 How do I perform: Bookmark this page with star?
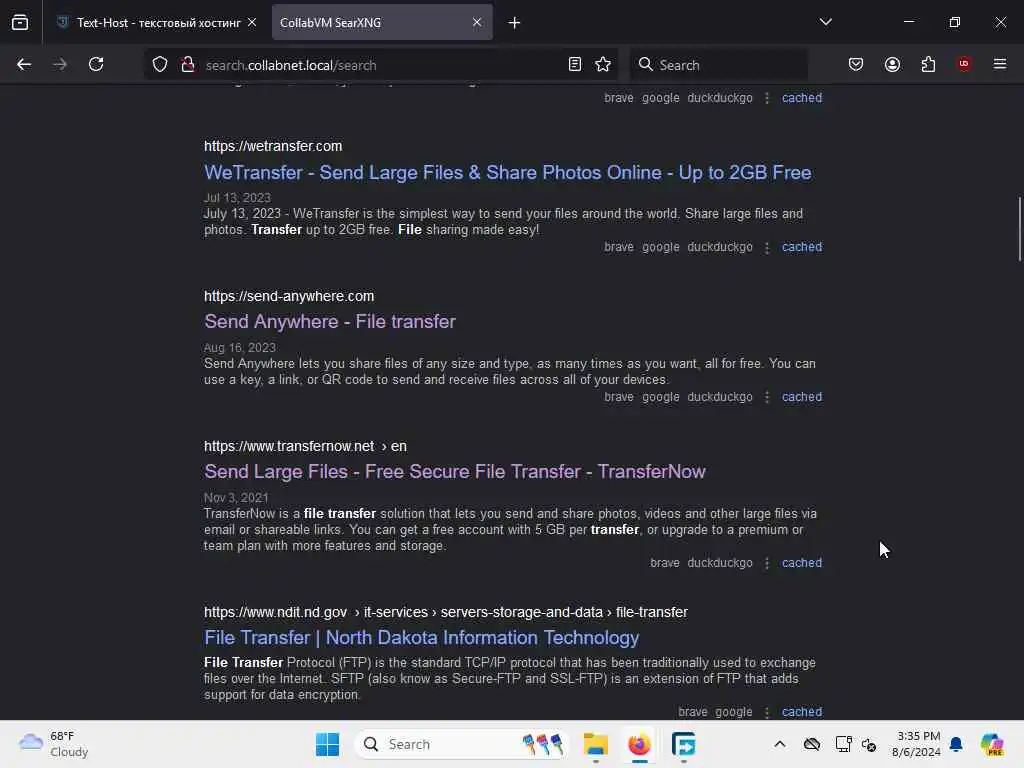tap(603, 64)
